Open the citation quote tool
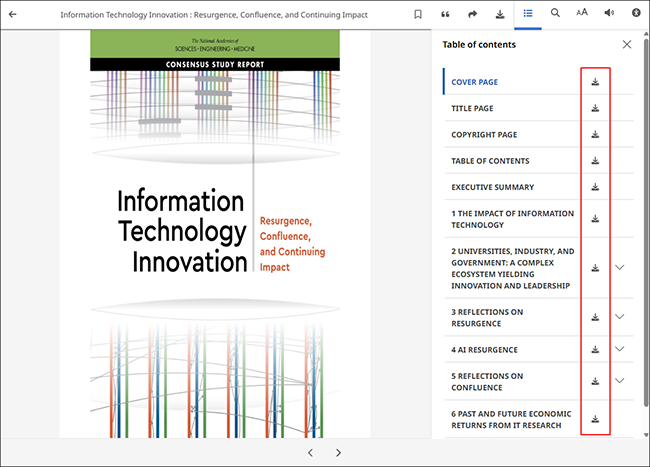This screenshot has width=650, height=467. coord(445,14)
